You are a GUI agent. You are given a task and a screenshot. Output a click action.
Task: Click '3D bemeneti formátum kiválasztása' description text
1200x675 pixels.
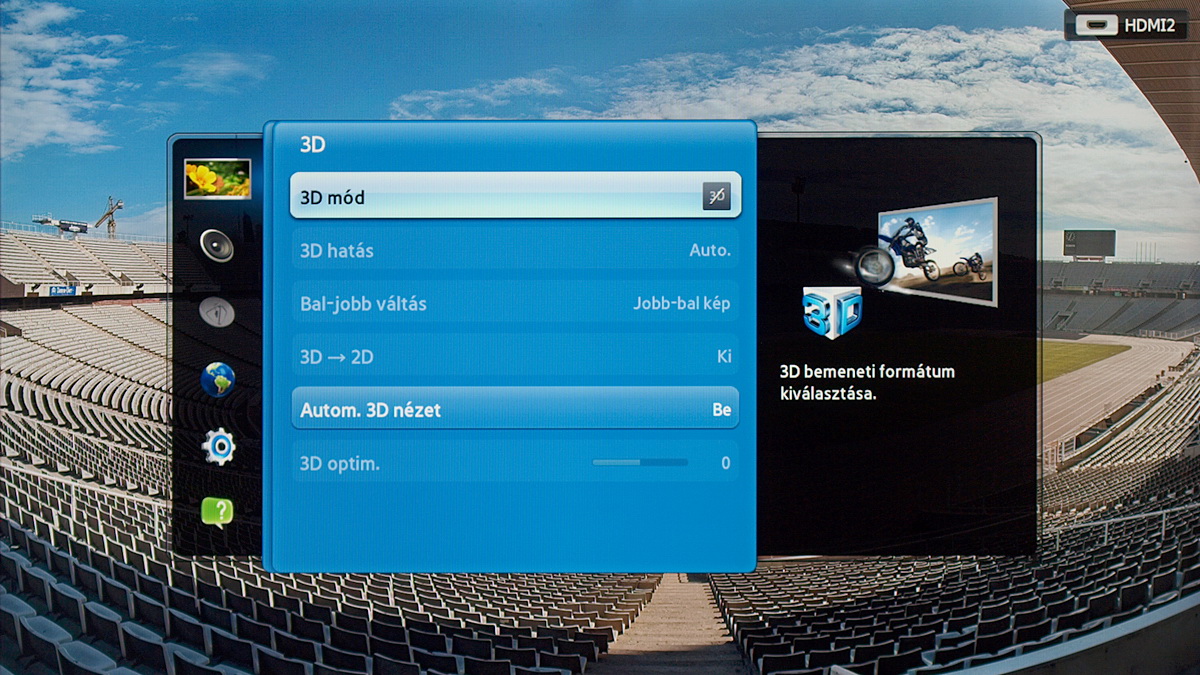pos(866,383)
